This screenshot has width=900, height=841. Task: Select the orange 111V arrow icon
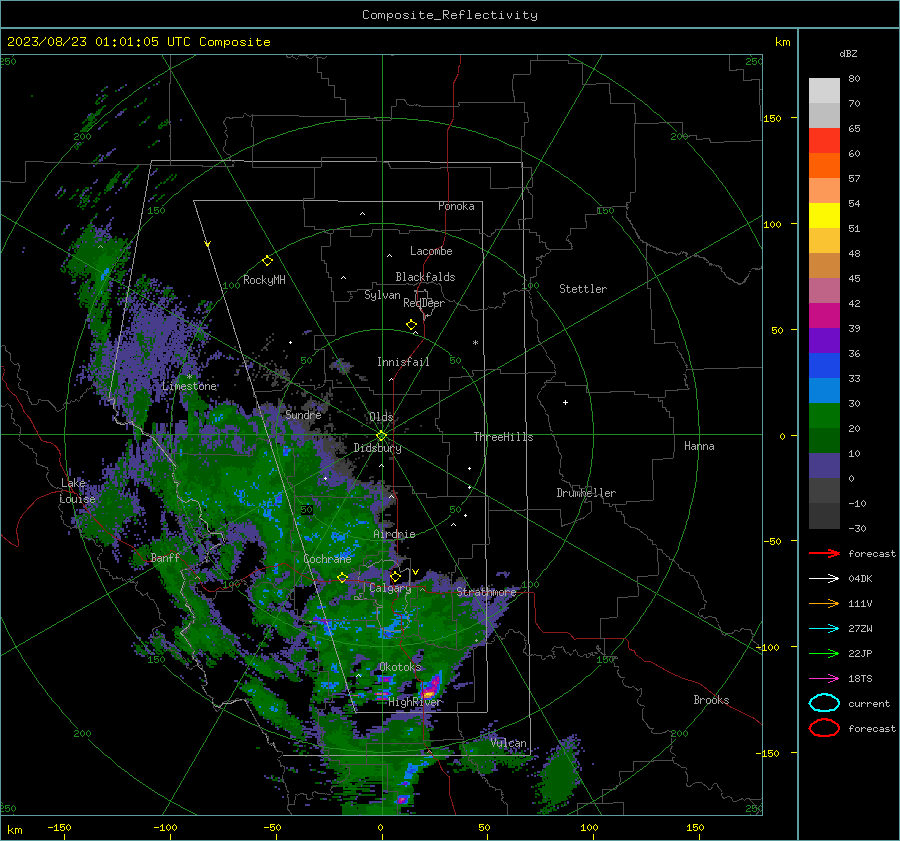click(824, 603)
